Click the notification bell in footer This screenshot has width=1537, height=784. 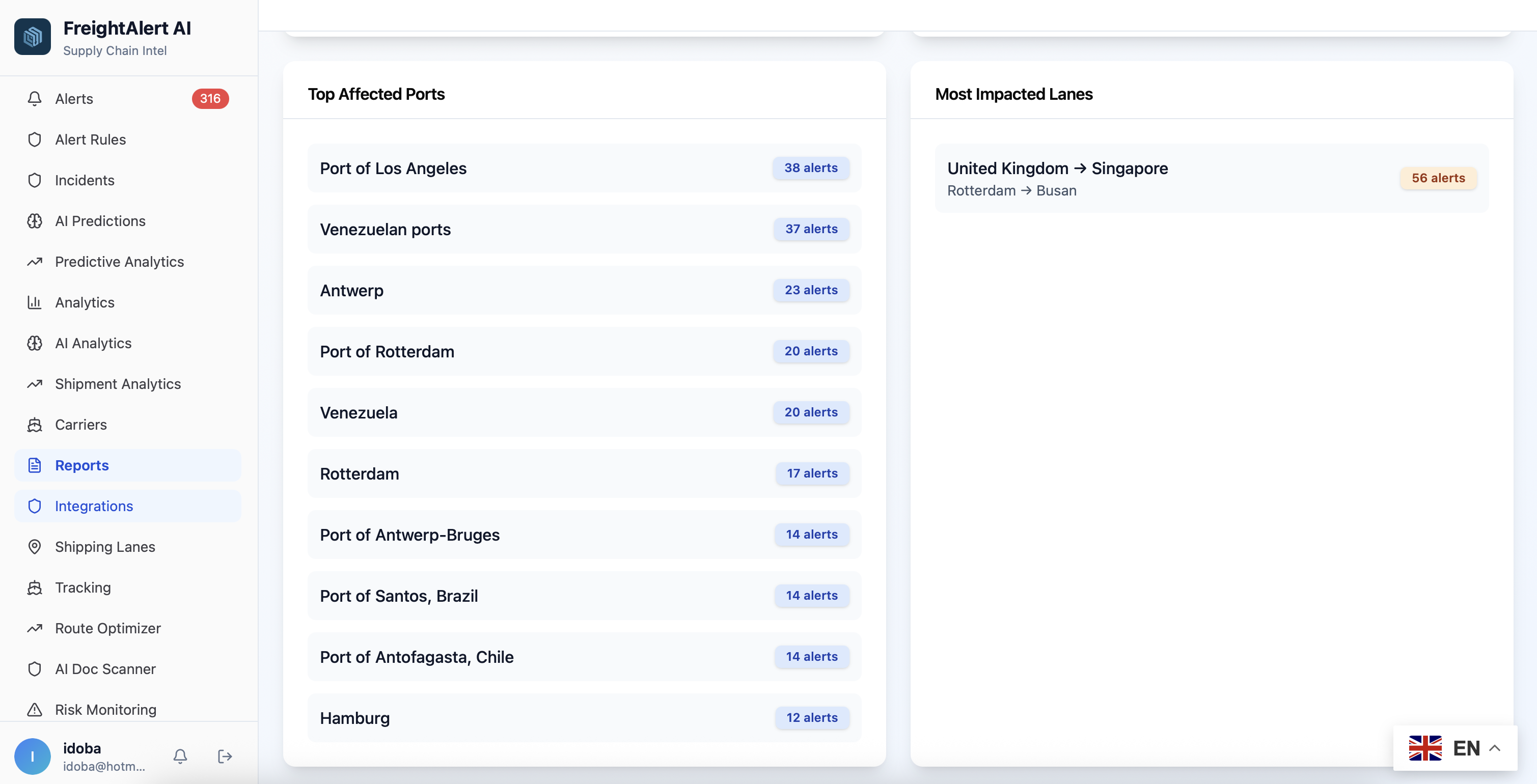180,757
